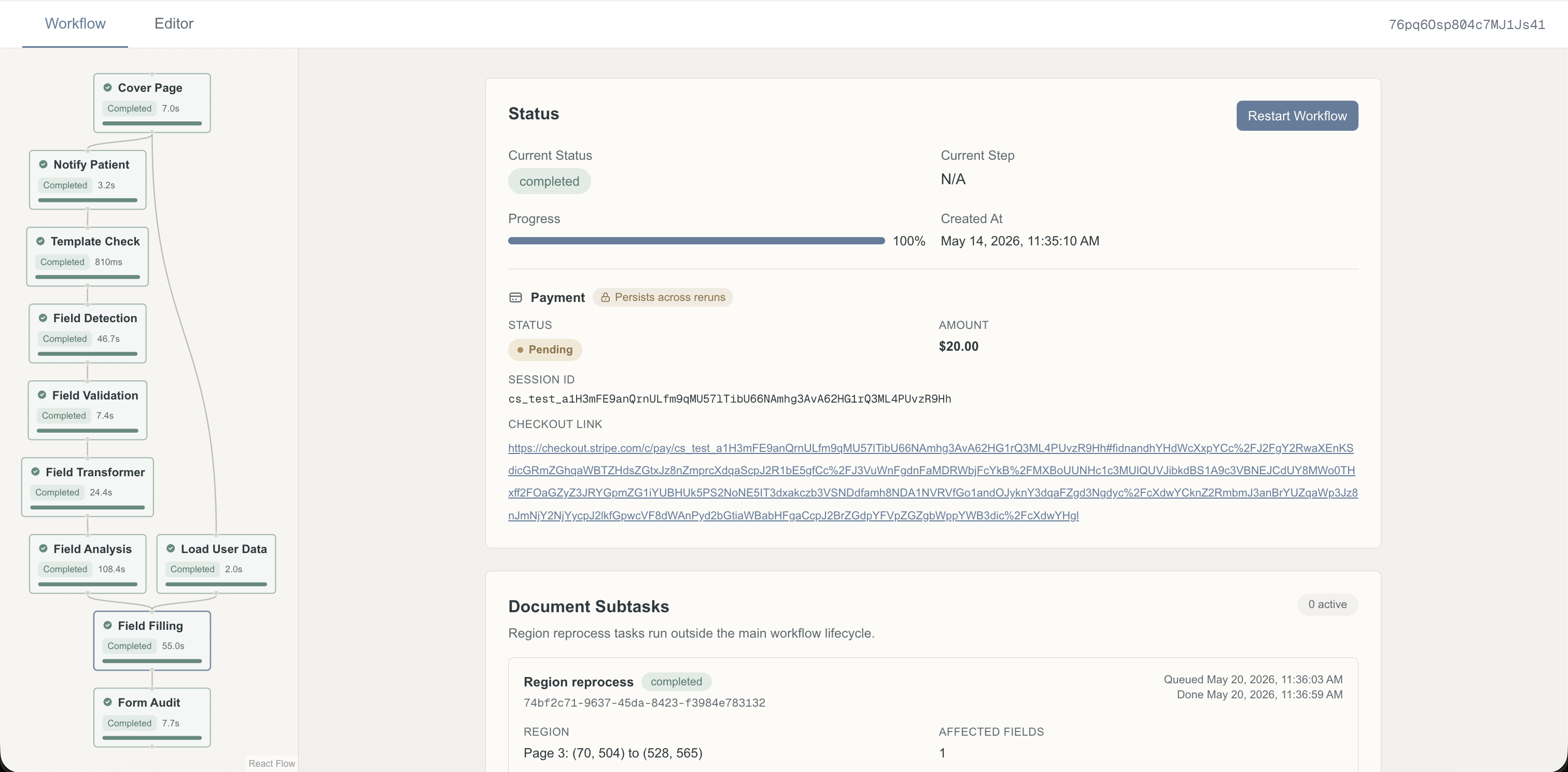Click the Field Transformer check icon

click(35, 472)
